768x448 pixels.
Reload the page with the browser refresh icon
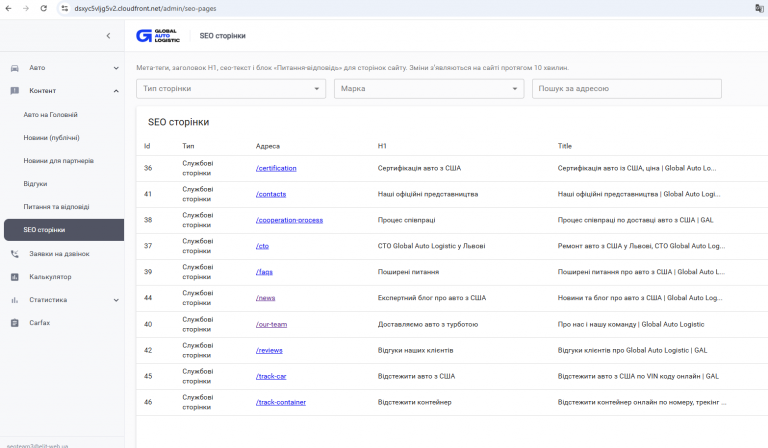point(43,8)
